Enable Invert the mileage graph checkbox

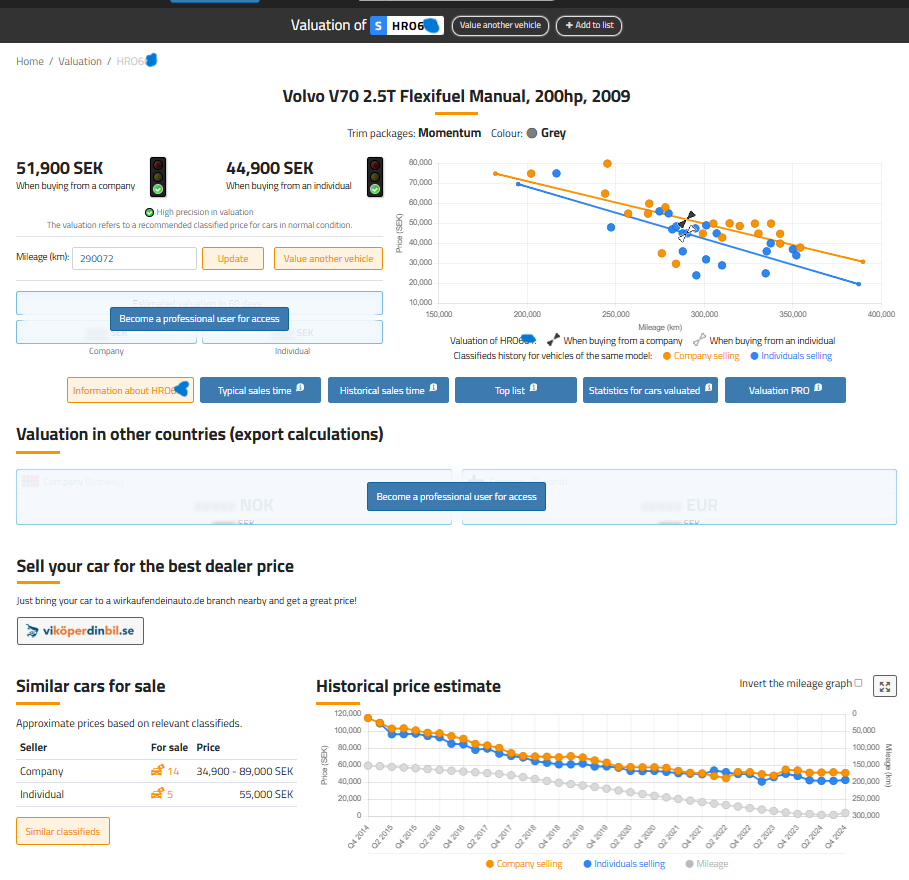tap(858, 684)
